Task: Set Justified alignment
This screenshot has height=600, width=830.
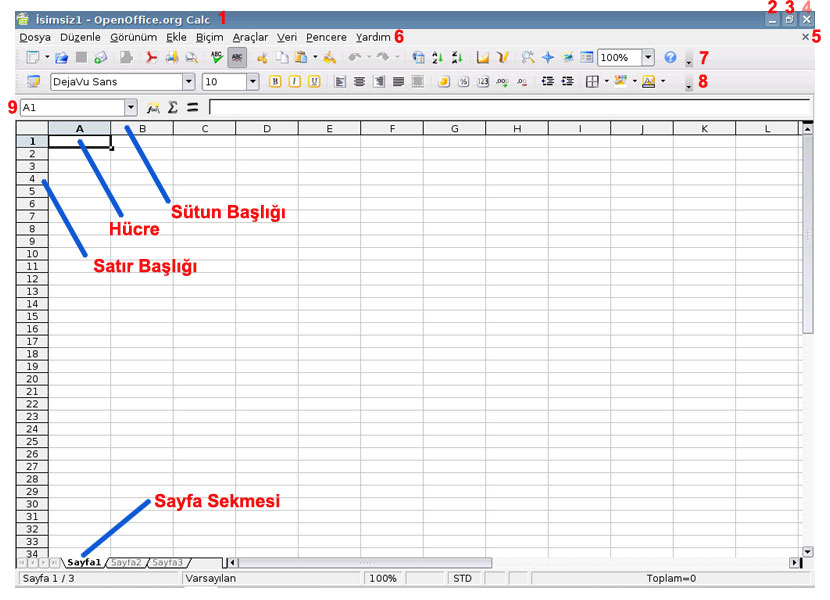Action: pos(399,82)
